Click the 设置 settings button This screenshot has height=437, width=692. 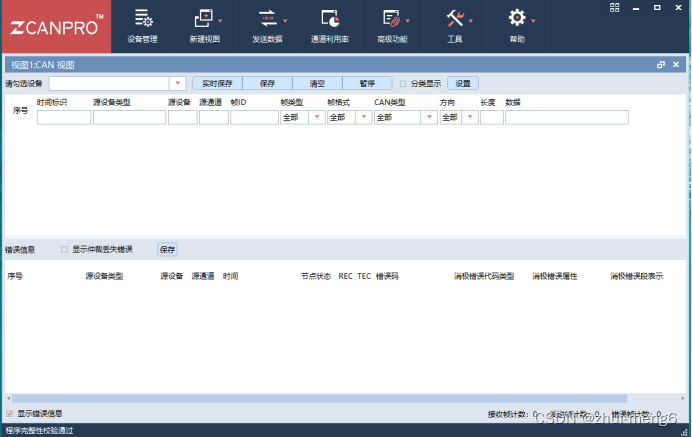coord(463,83)
